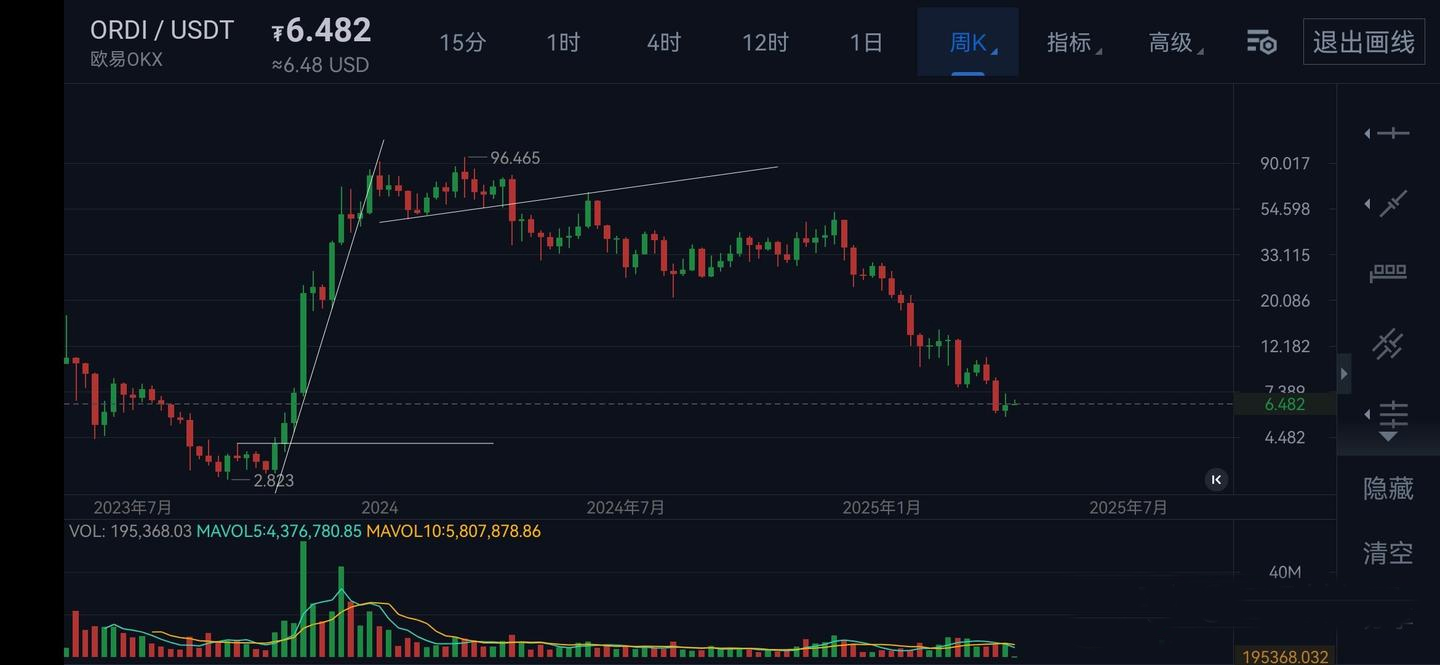Open chart settings list icon
Viewport: 1440px width, 665px height.
1261,42
